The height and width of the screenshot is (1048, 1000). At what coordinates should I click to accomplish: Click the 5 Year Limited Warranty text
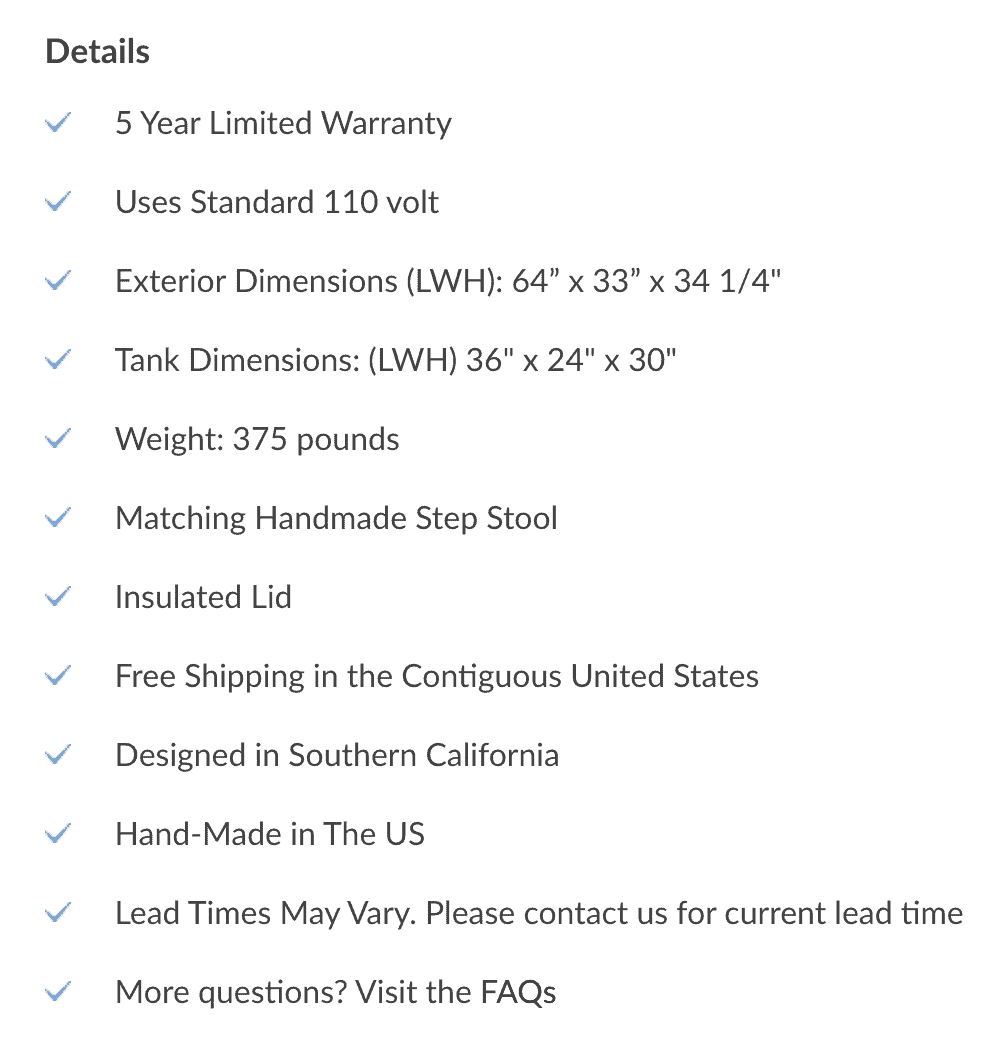pos(283,124)
